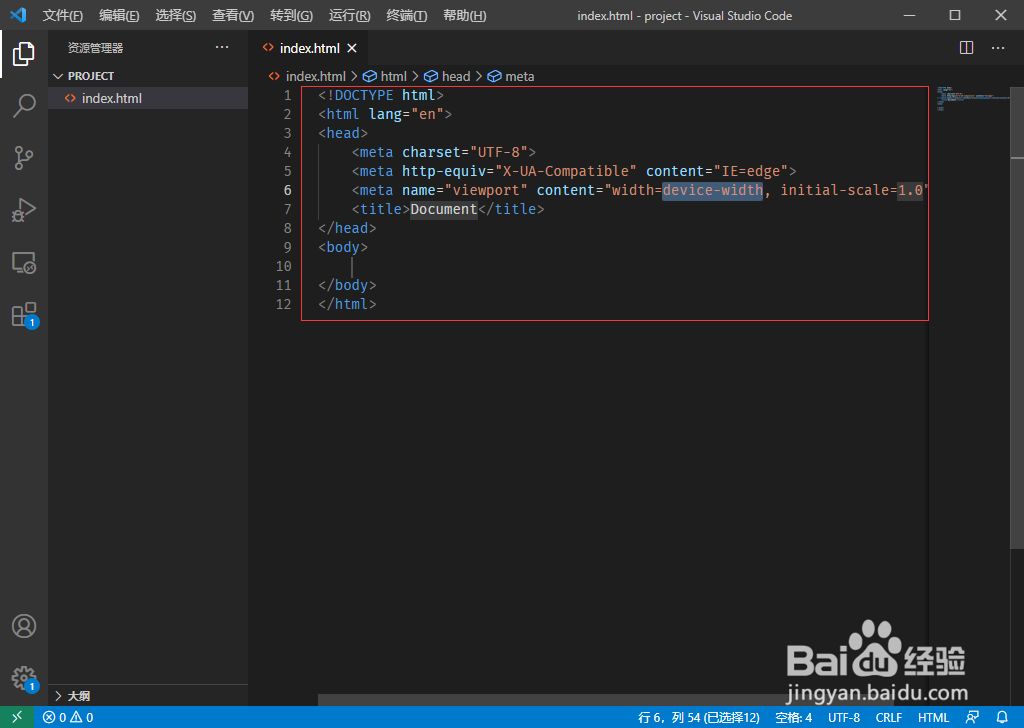The height and width of the screenshot is (728, 1024).
Task: Open remote window indicator in status bar
Action: (x=17, y=717)
